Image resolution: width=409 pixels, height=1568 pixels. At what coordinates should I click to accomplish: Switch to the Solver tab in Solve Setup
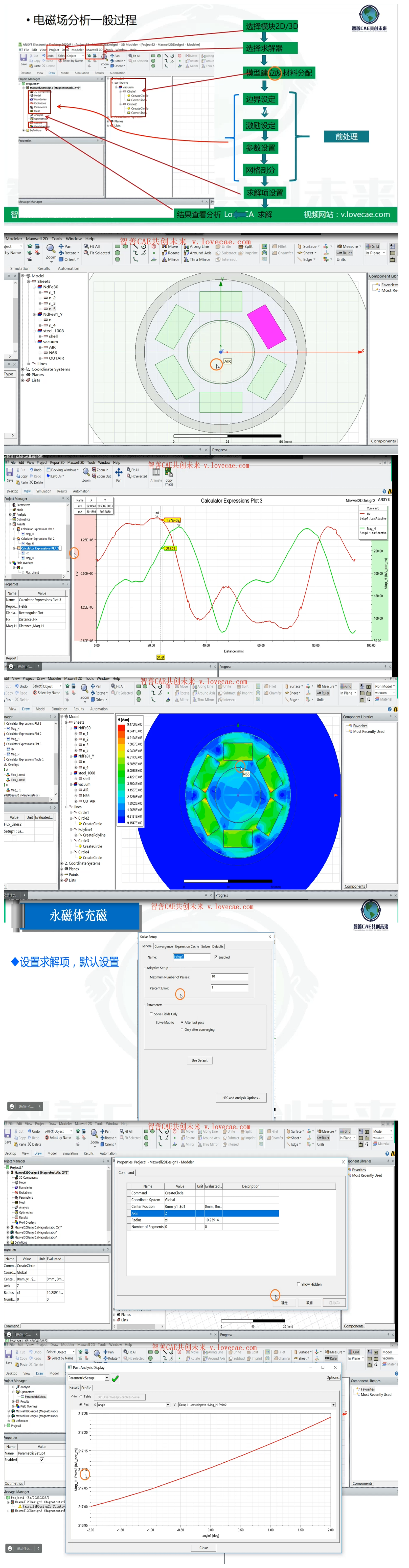[206, 946]
